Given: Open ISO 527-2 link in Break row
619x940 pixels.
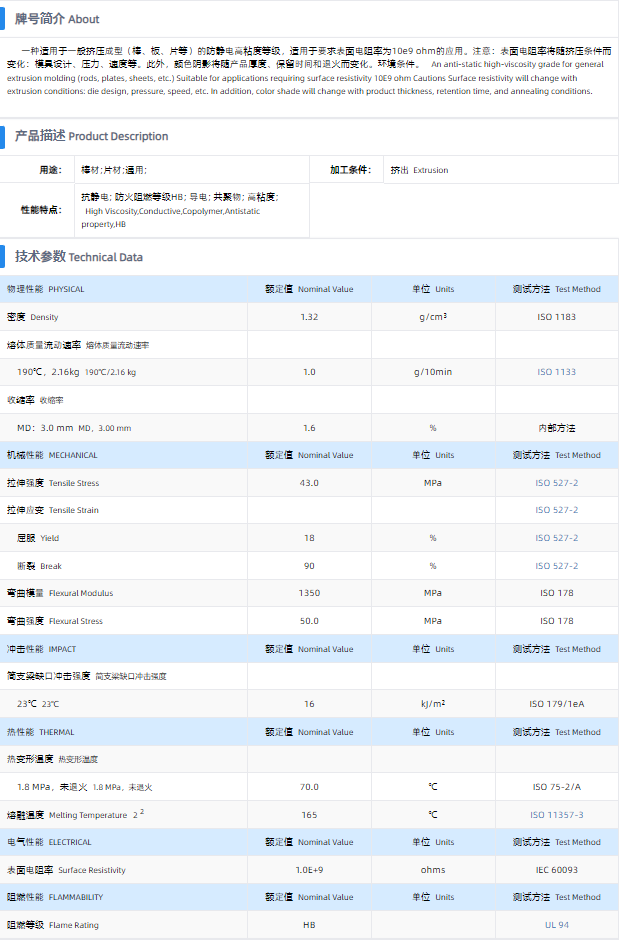Looking at the screenshot, I should [556, 566].
